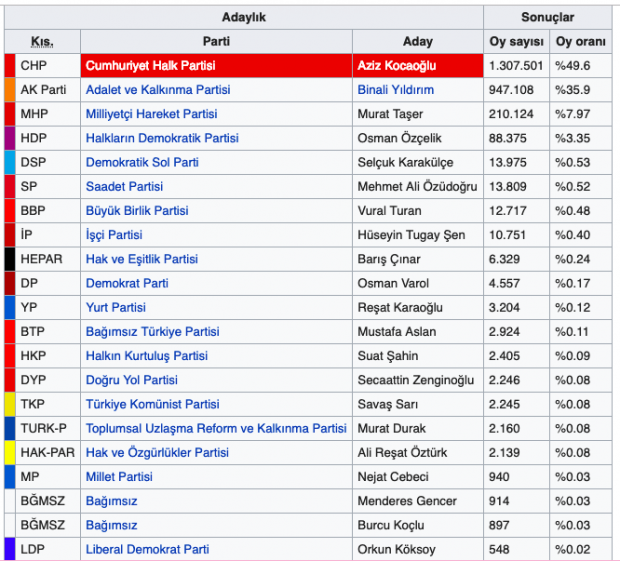Click the purple HDP color cell

point(10,138)
